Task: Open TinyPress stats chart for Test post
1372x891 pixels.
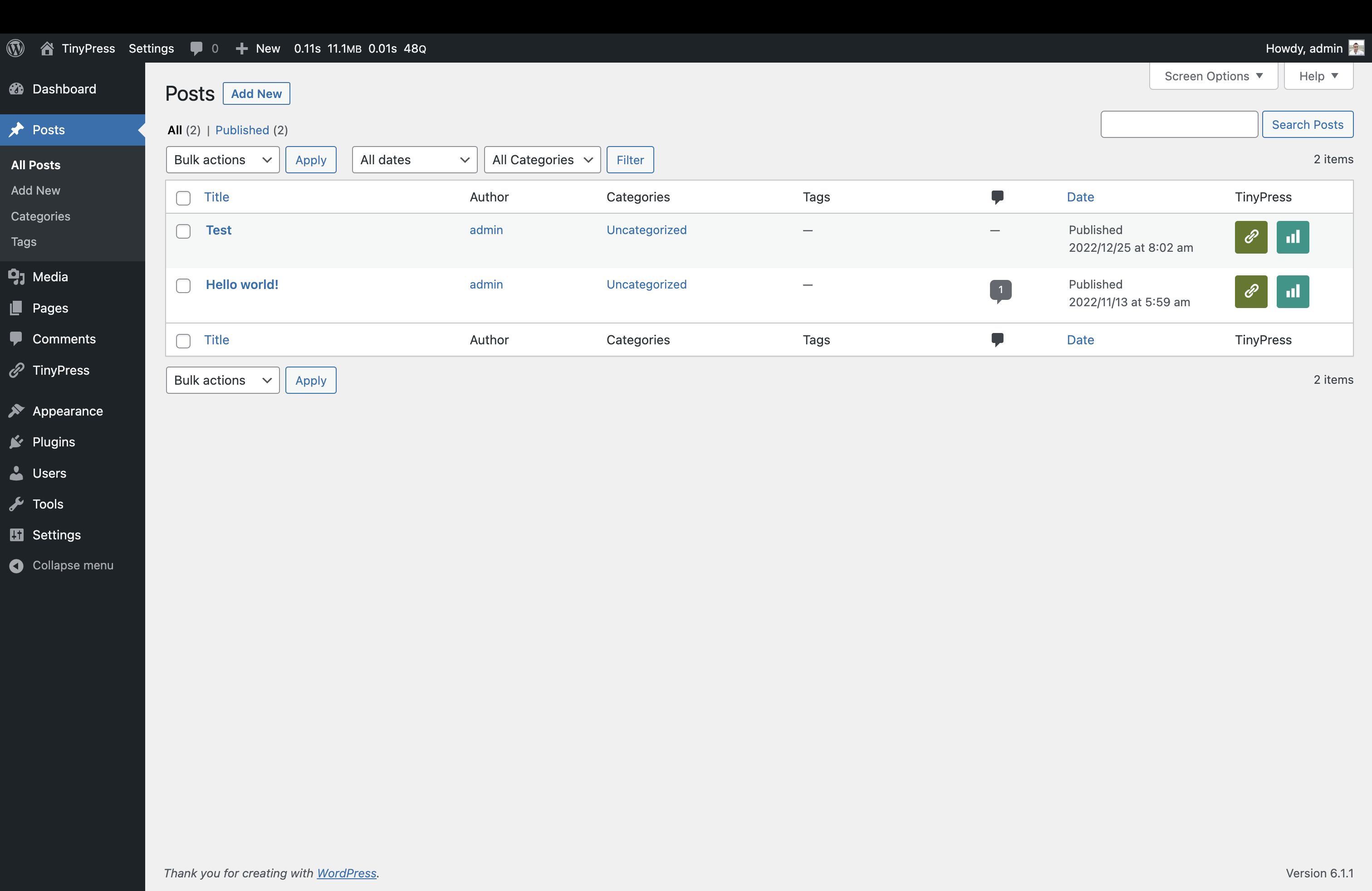Action: tap(1293, 237)
